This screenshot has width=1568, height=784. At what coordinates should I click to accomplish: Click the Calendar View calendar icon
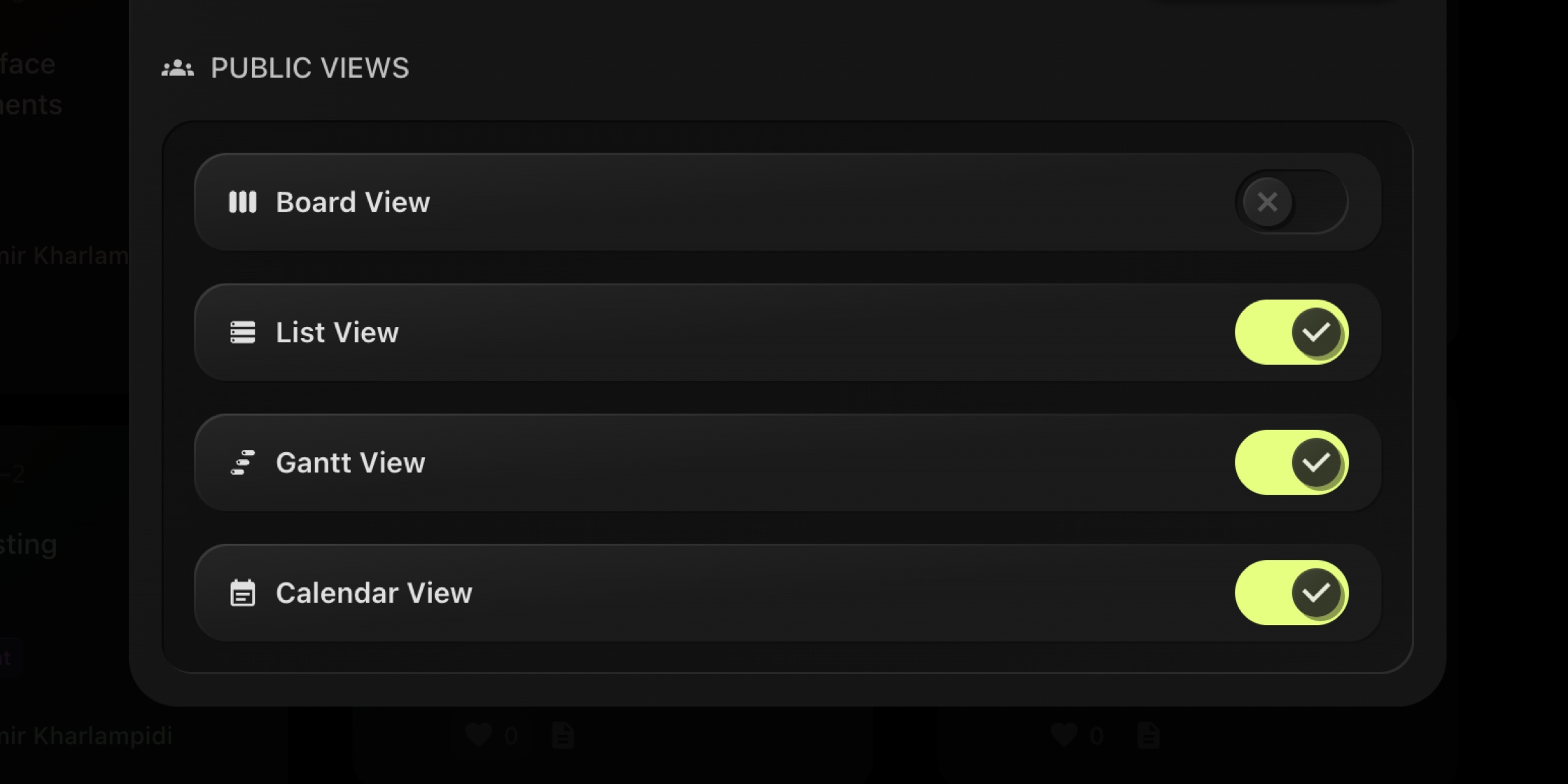click(x=242, y=593)
